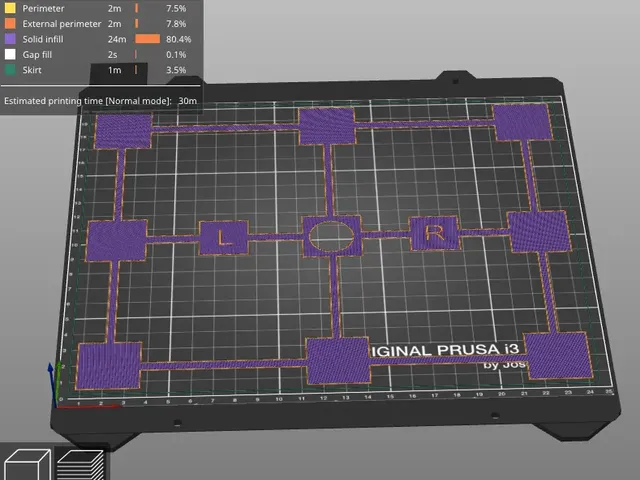Switch to the 3D editor view cube icon
Screen dimensions: 640x480
[x=27, y=464]
